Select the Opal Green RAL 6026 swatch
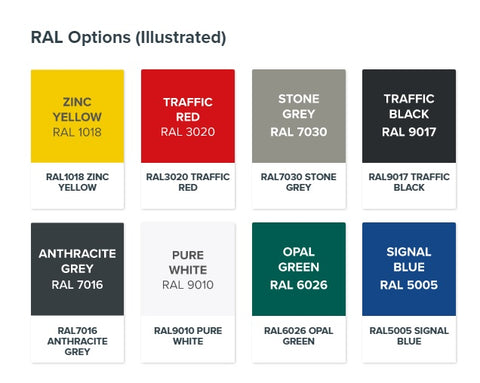Screen dimensions: 480x383 [299, 269]
